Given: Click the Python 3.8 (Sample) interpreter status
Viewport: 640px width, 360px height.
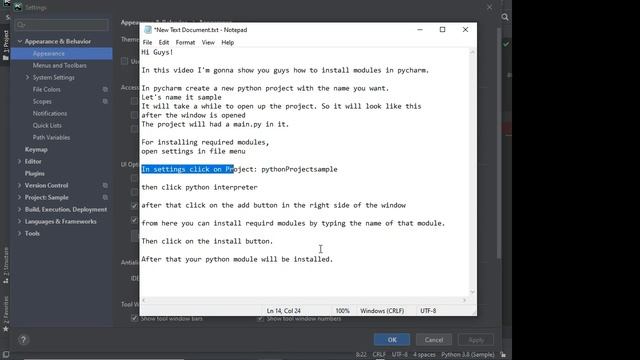Looking at the screenshot, I should coord(468,355).
